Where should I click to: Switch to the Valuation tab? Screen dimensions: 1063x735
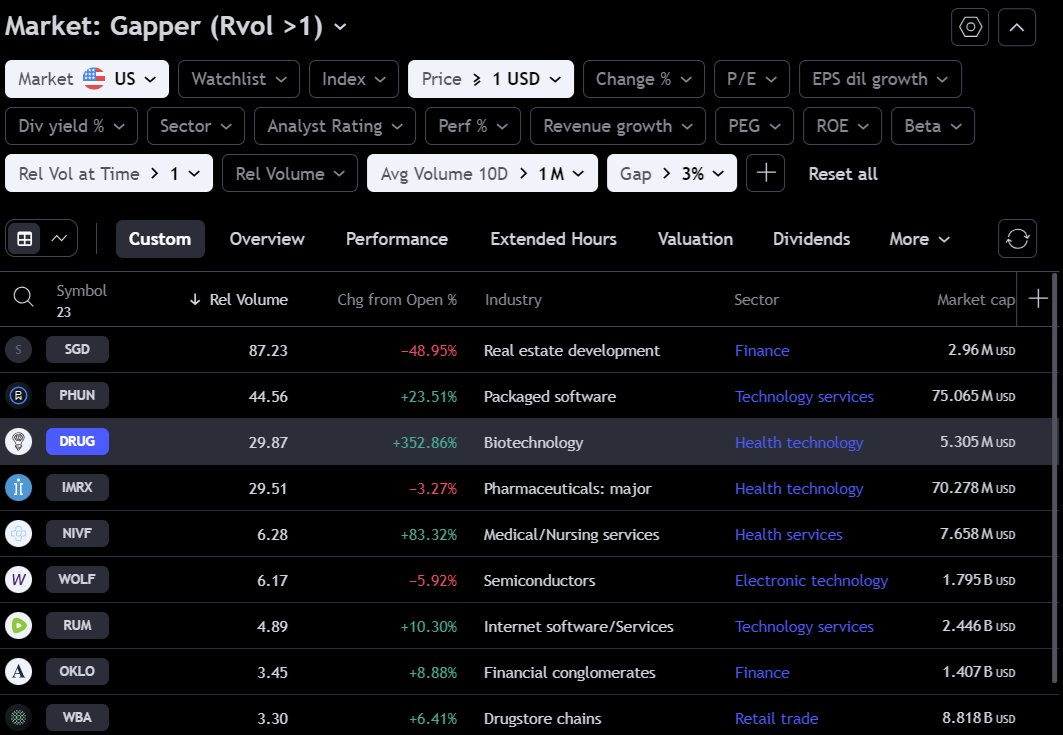(695, 239)
